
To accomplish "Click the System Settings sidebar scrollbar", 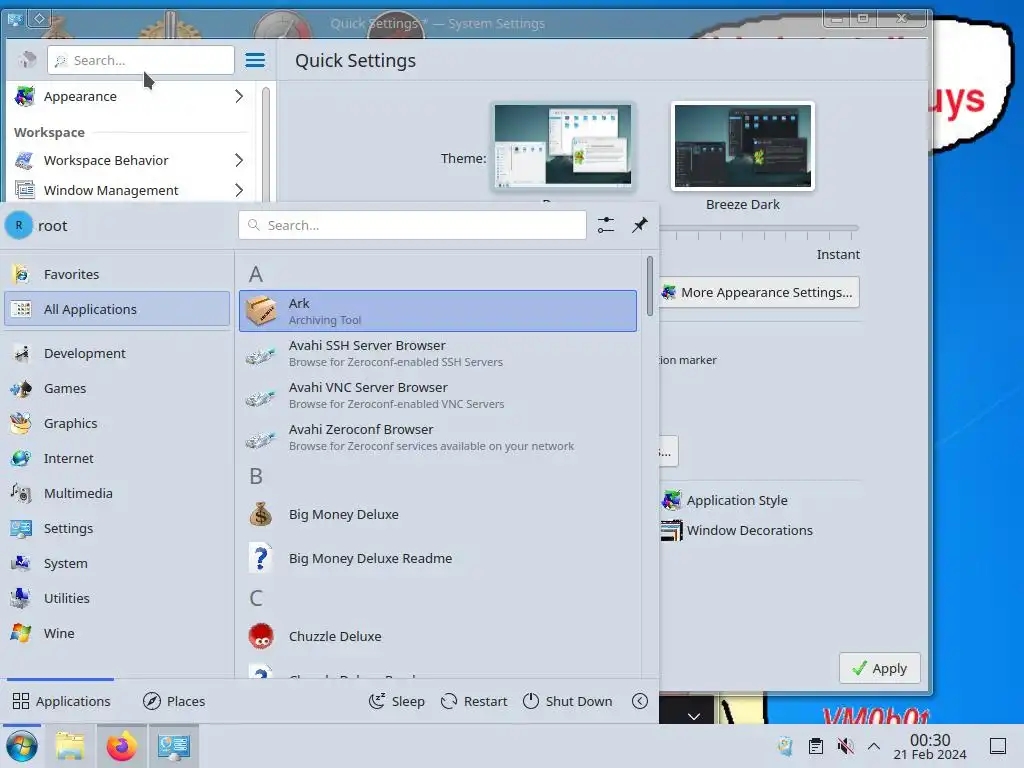I will click(266, 144).
